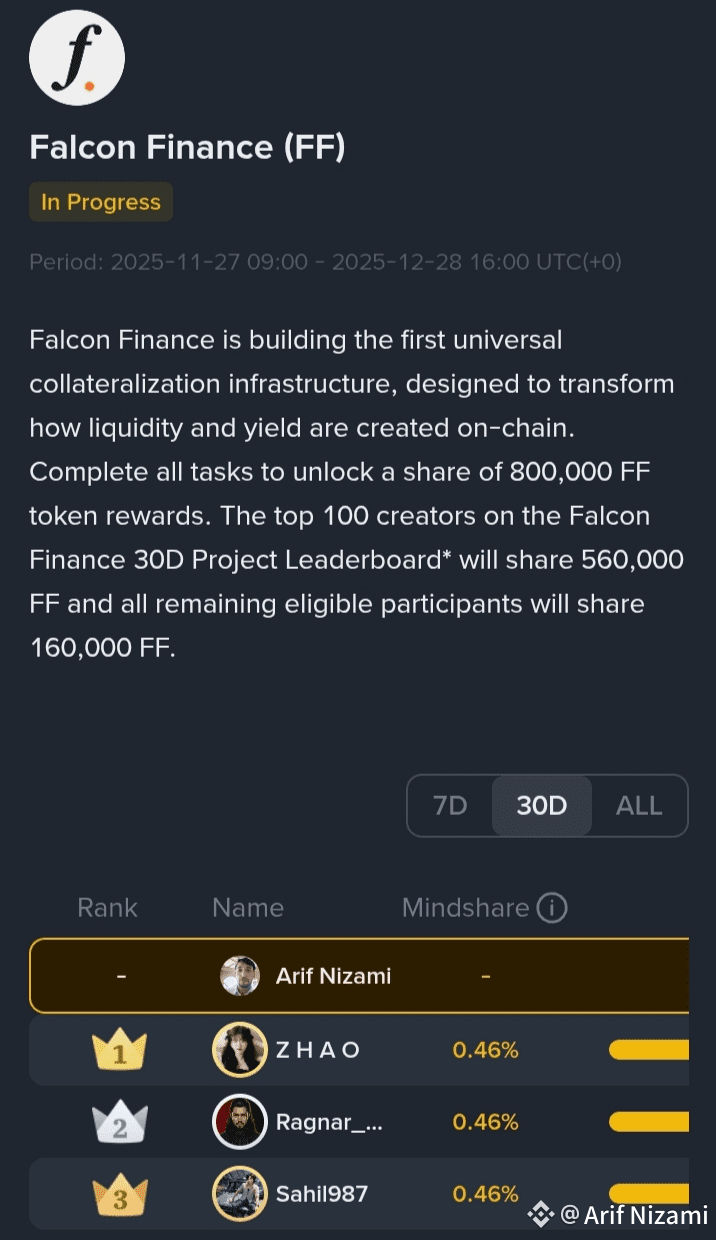Image resolution: width=716 pixels, height=1240 pixels.
Task: Show the ALL time leaderboard tab
Action: (x=639, y=805)
